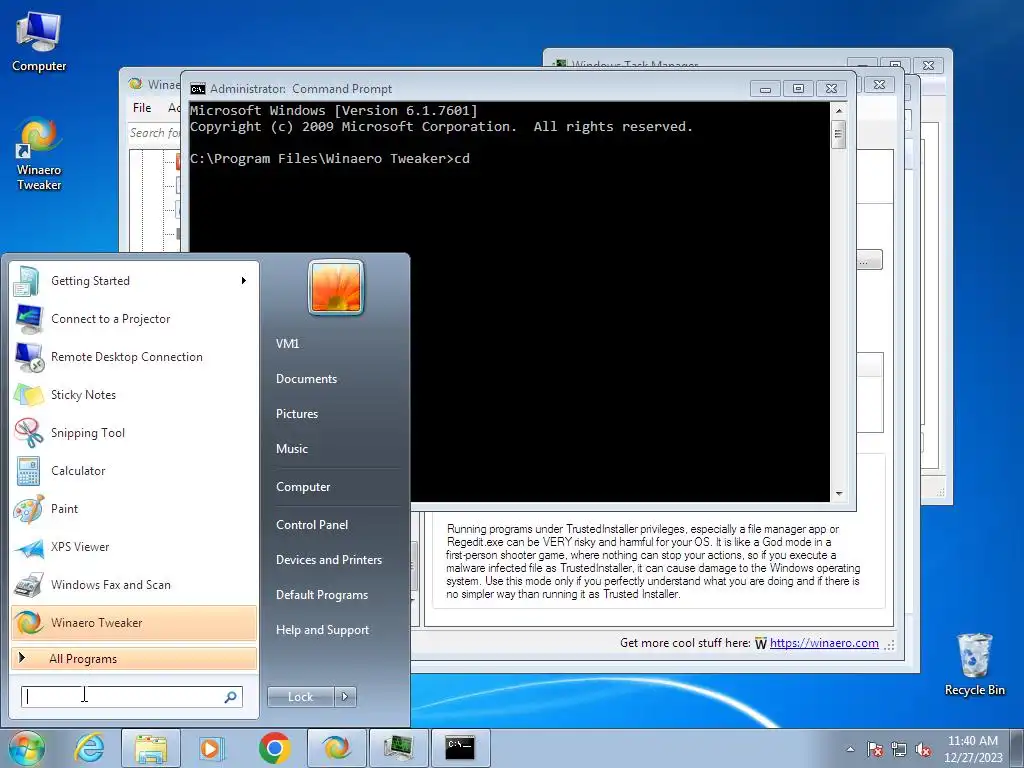Click the Command Prompt scroll up arrow

click(839, 111)
